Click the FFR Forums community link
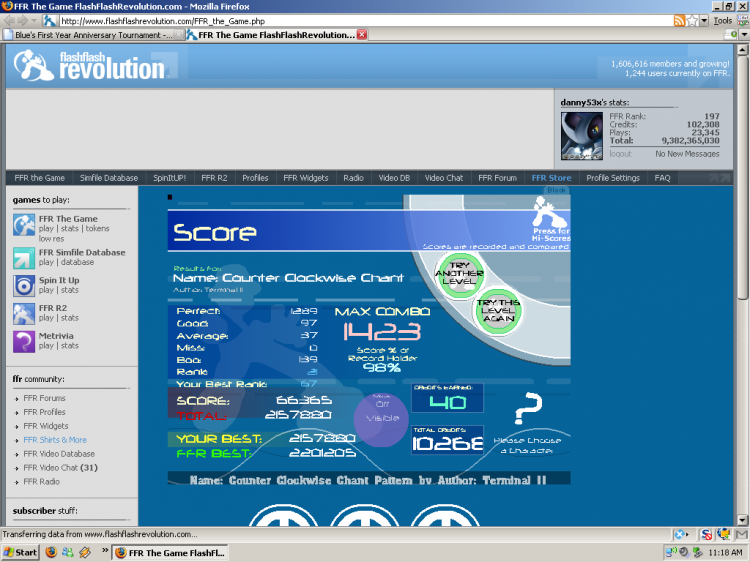Image resolution: width=750 pixels, height=562 pixels. [x=44, y=398]
